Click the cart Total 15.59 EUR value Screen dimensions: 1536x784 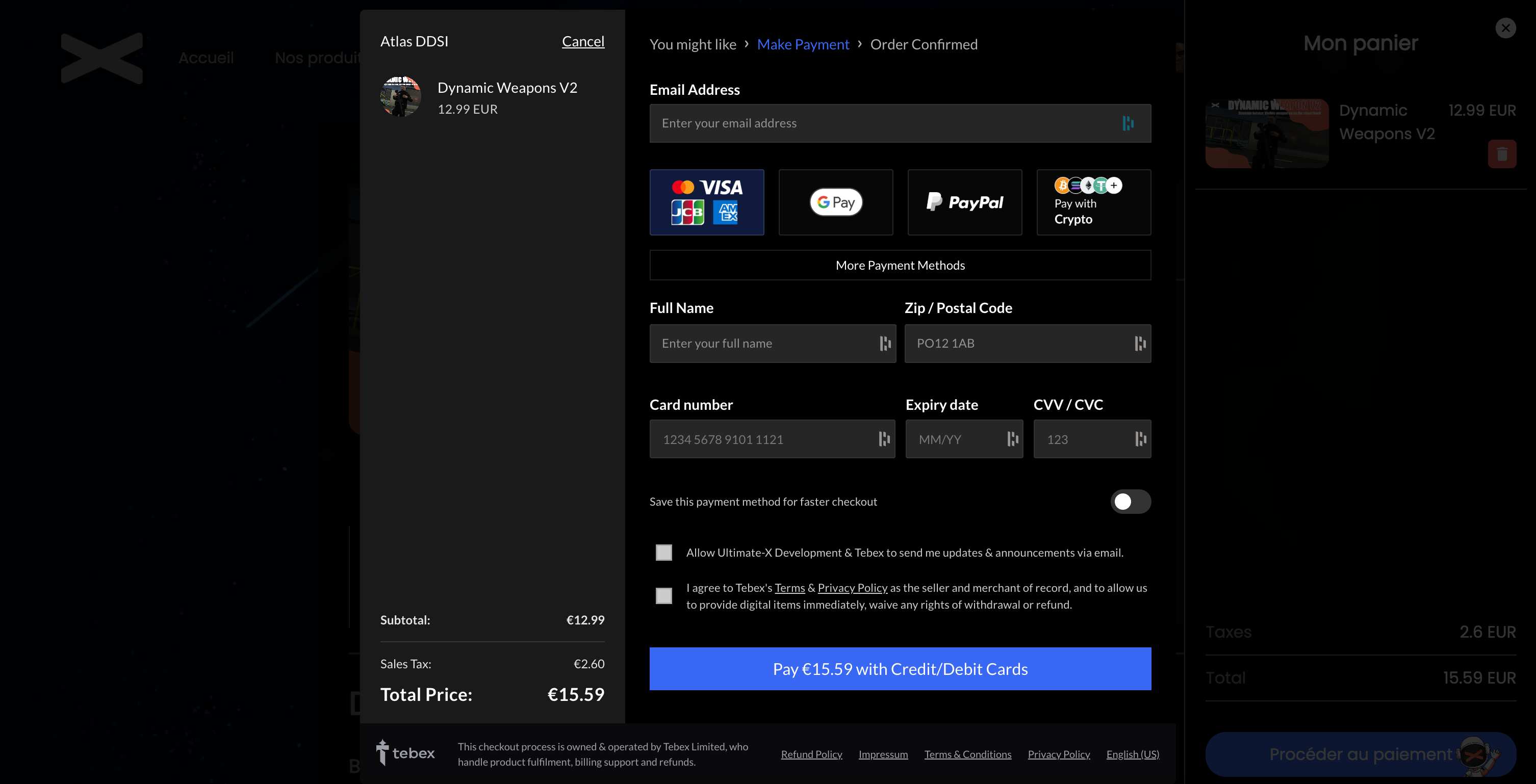(1479, 678)
